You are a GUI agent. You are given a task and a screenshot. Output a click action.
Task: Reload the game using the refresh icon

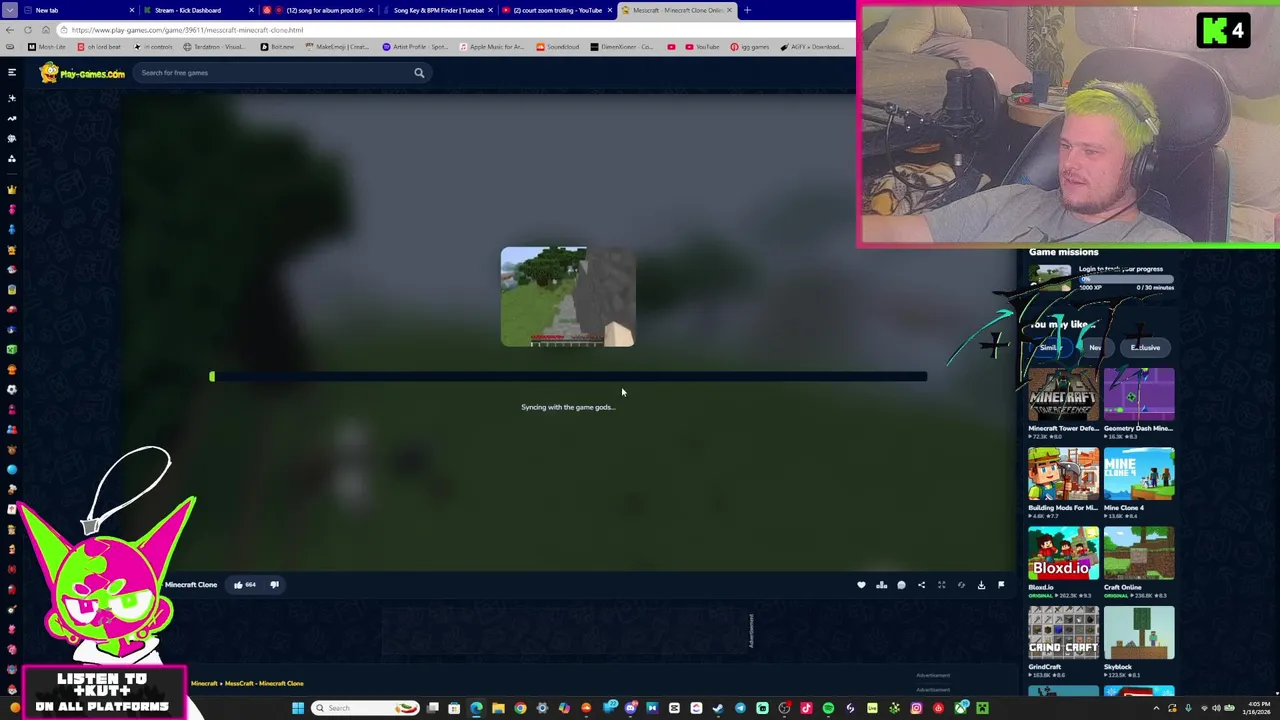click(x=961, y=585)
